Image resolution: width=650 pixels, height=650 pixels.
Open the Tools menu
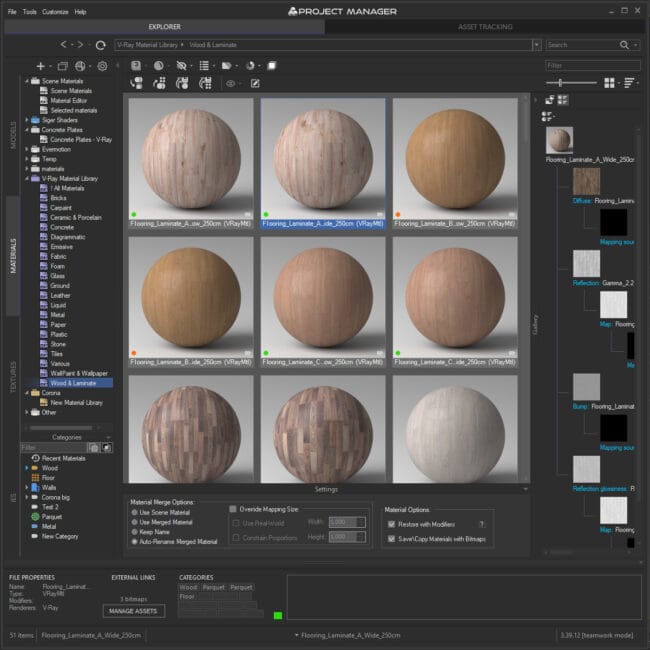(x=29, y=12)
